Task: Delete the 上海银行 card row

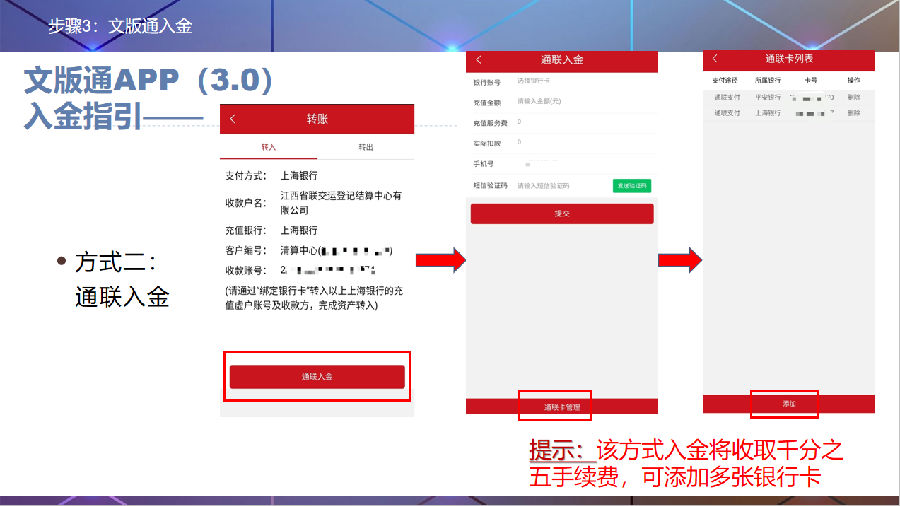Action: tap(854, 113)
